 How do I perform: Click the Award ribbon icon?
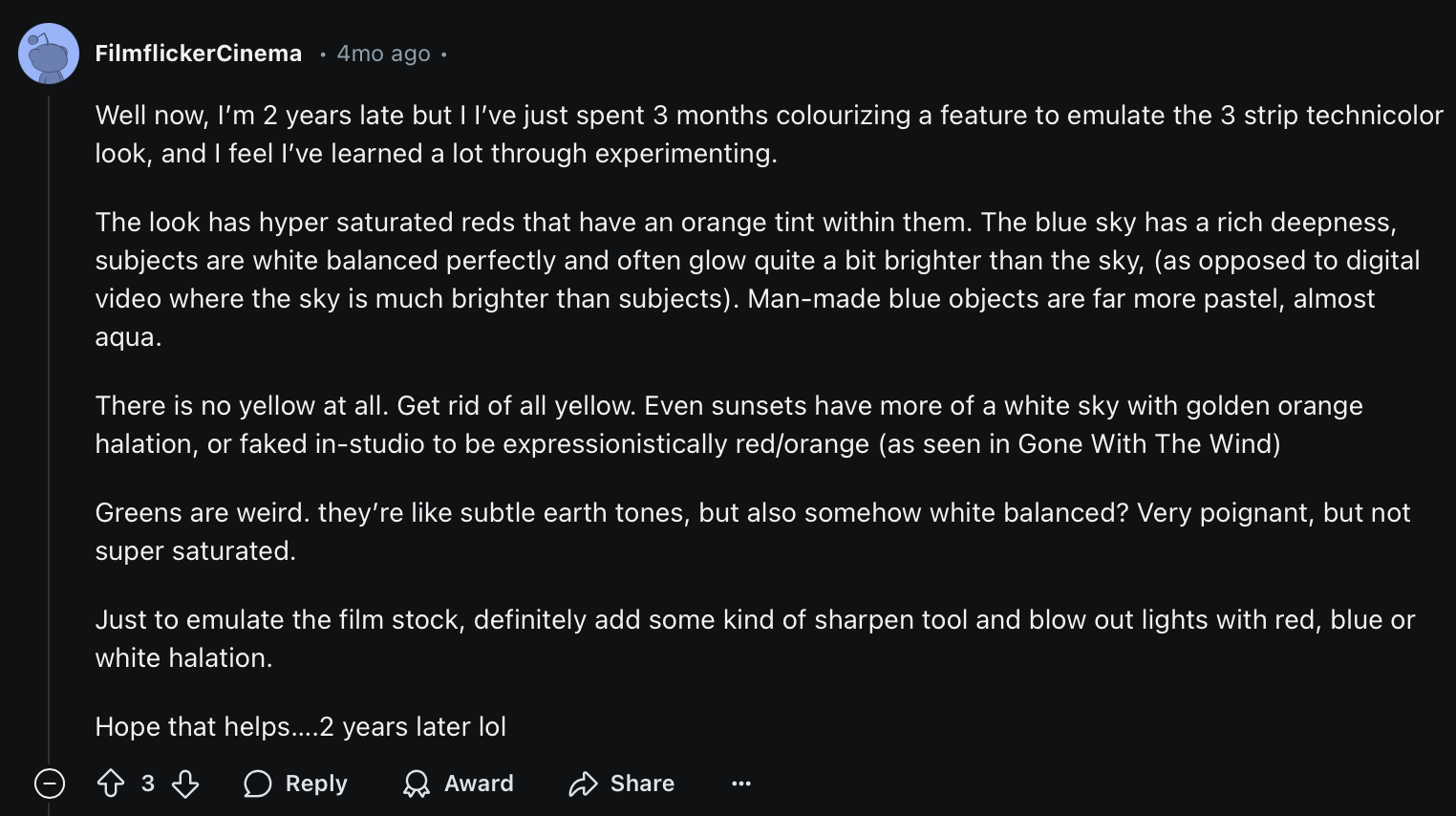(417, 784)
